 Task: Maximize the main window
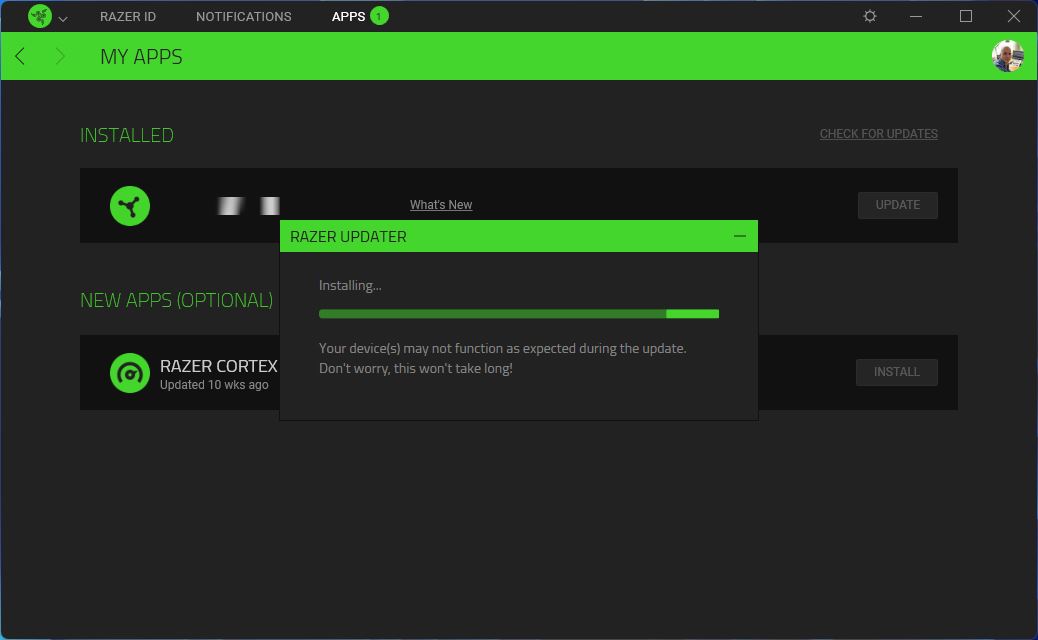[966, 16]
